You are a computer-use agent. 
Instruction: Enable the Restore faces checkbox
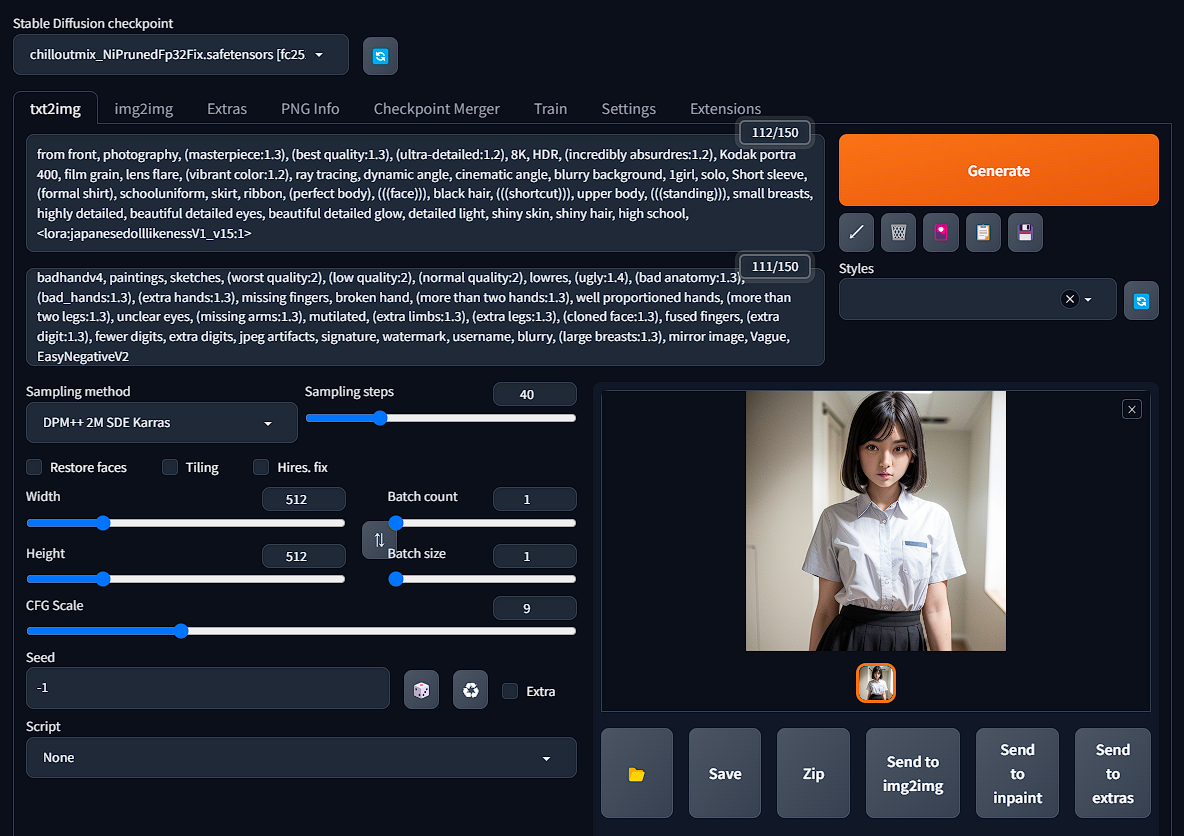[35, 467]
